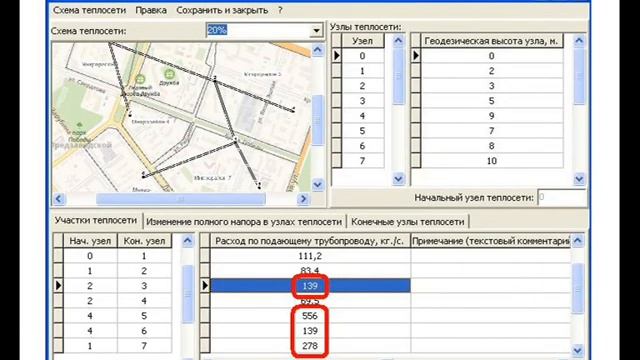Open the ? help menu
This screenshot has height=360, width=640.
(x=280, y=10)
